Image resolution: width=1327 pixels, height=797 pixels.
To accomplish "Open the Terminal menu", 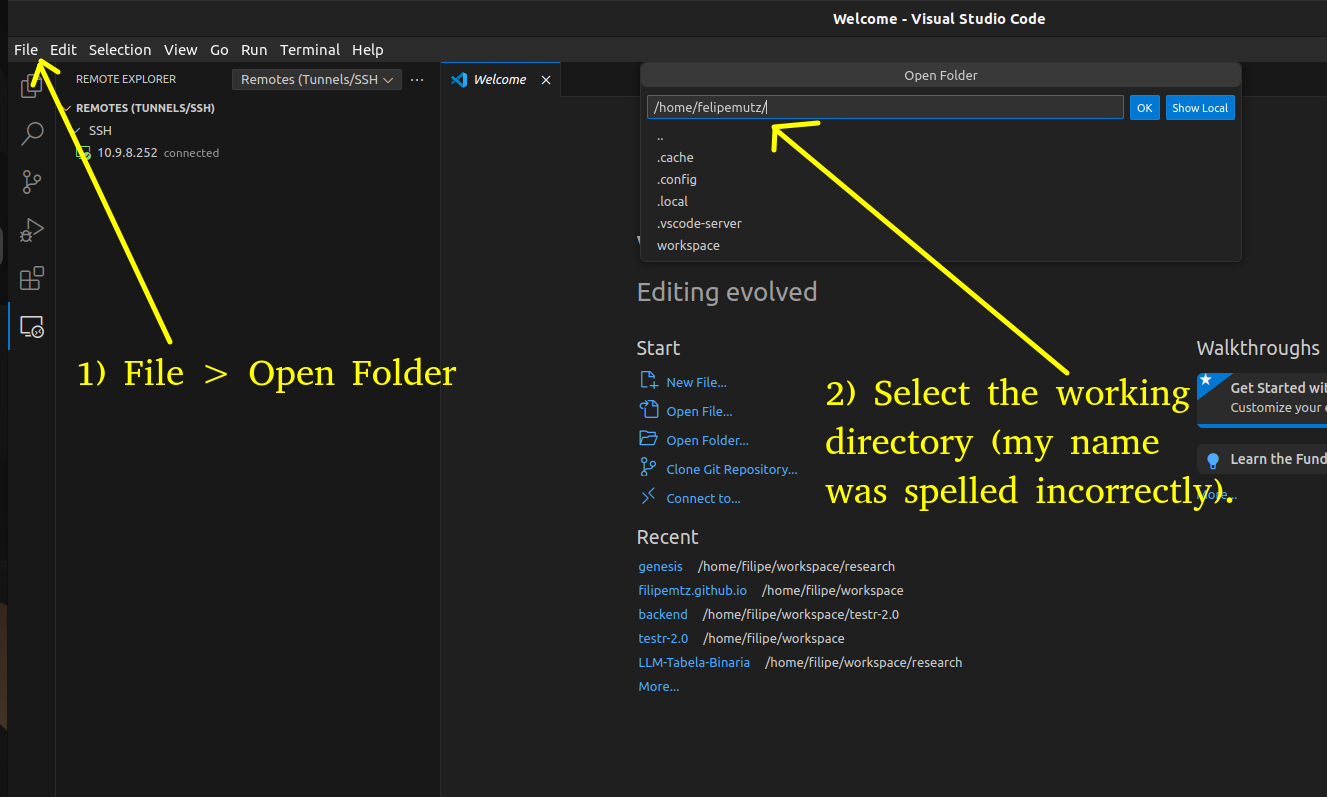I will click(310, 49).
